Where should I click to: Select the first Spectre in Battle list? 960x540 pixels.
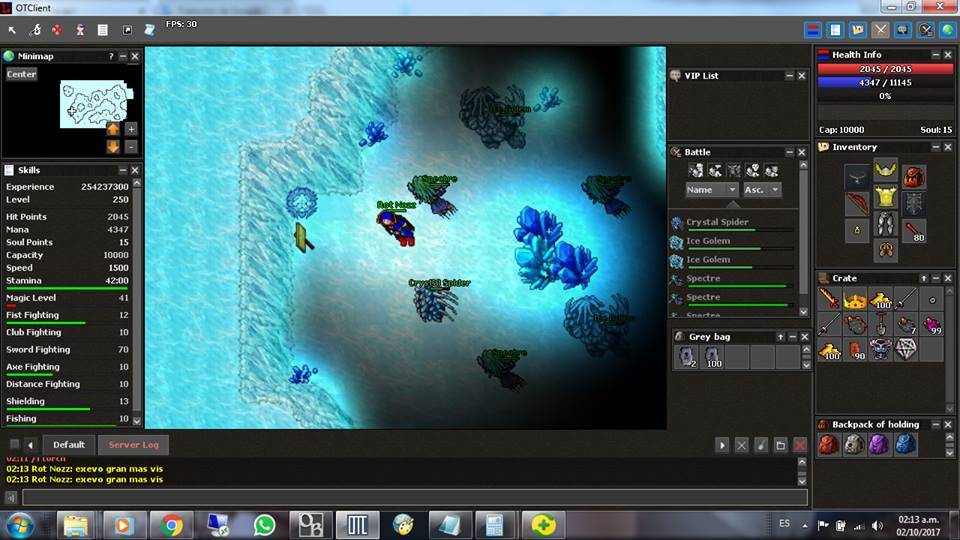coord(733,279)
